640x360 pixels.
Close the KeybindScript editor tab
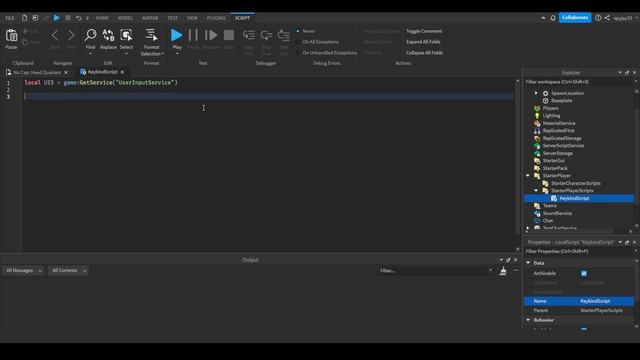pos(122,72)
